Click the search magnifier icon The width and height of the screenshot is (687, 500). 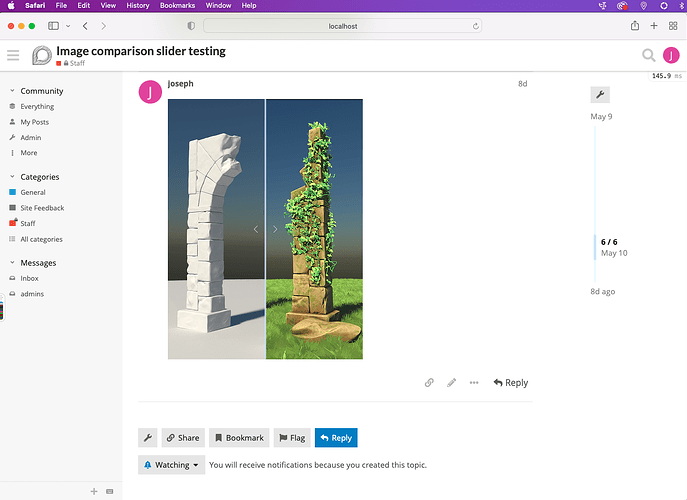648,55
